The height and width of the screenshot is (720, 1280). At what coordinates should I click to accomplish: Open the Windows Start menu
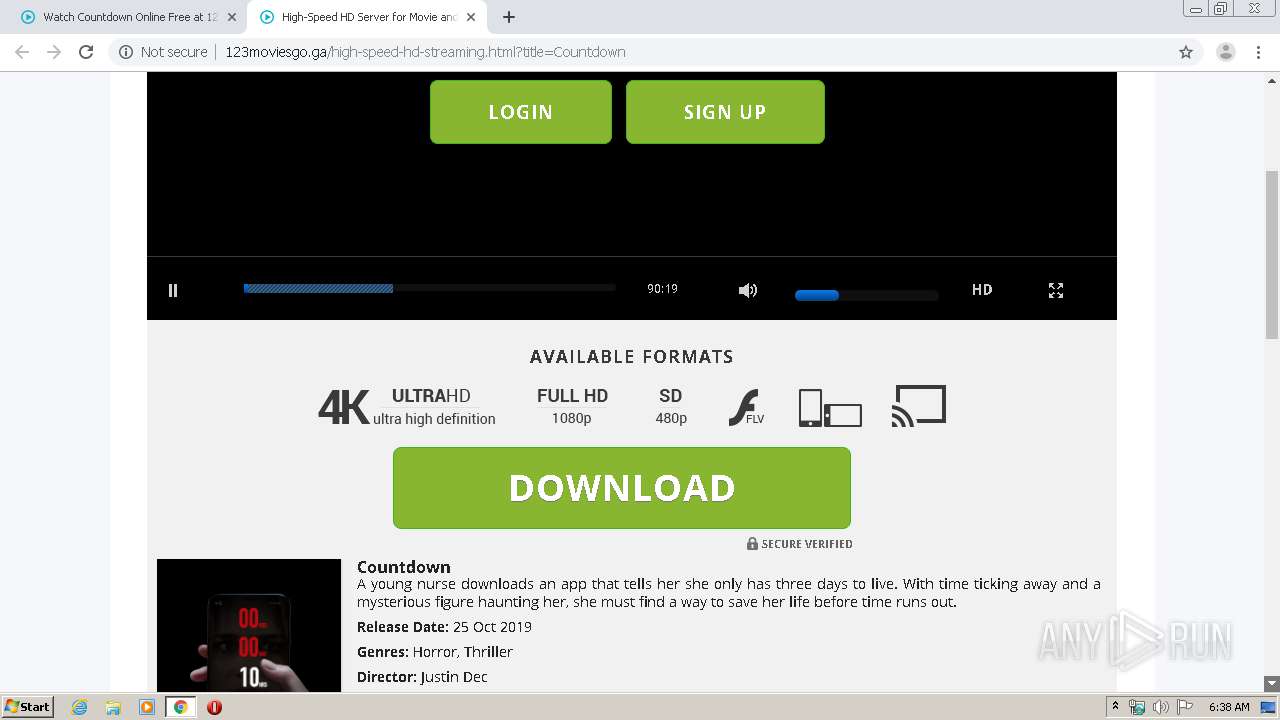[28, 706]
